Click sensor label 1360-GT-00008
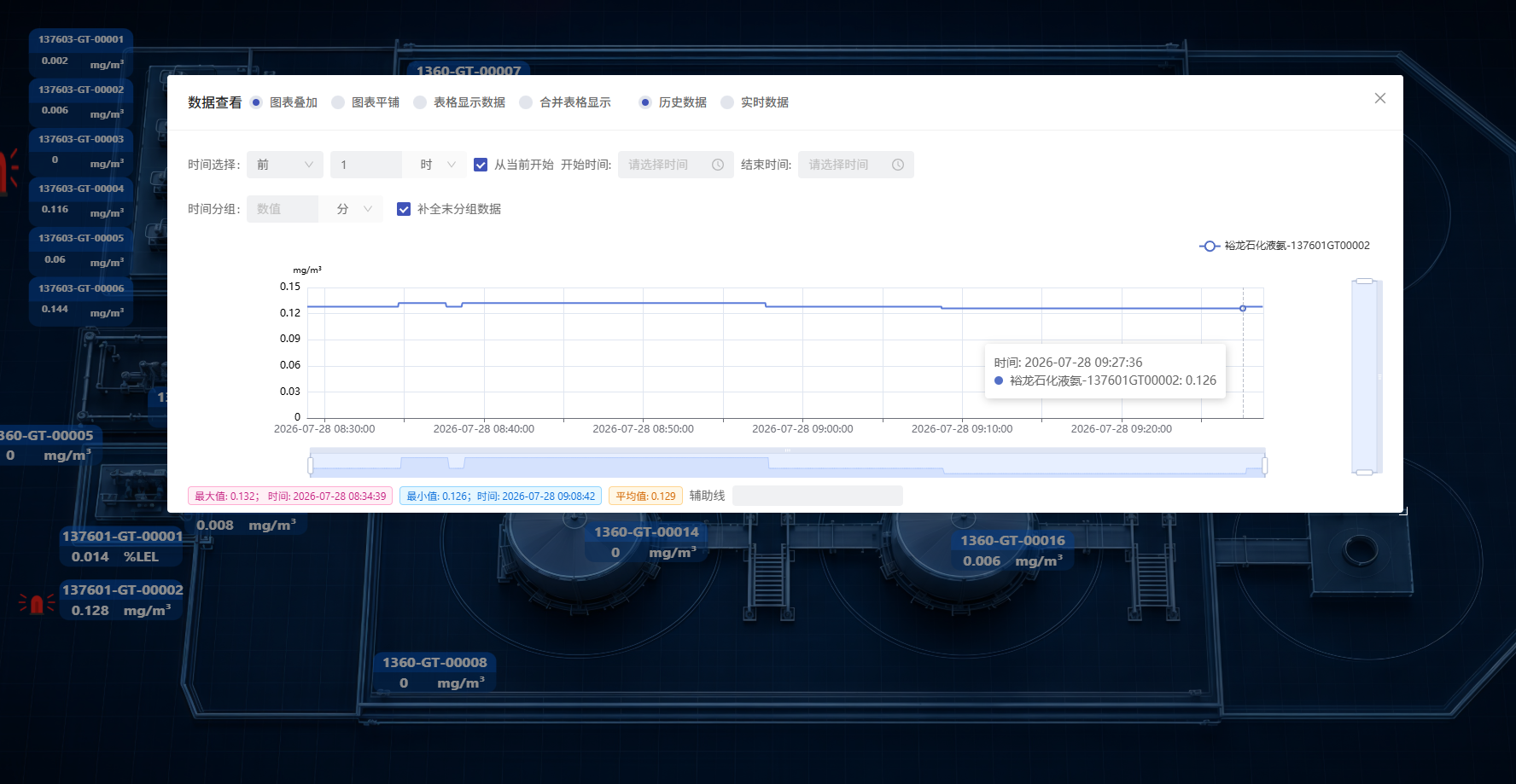The height and width of the screenshot is (784, 1516). 434,663
